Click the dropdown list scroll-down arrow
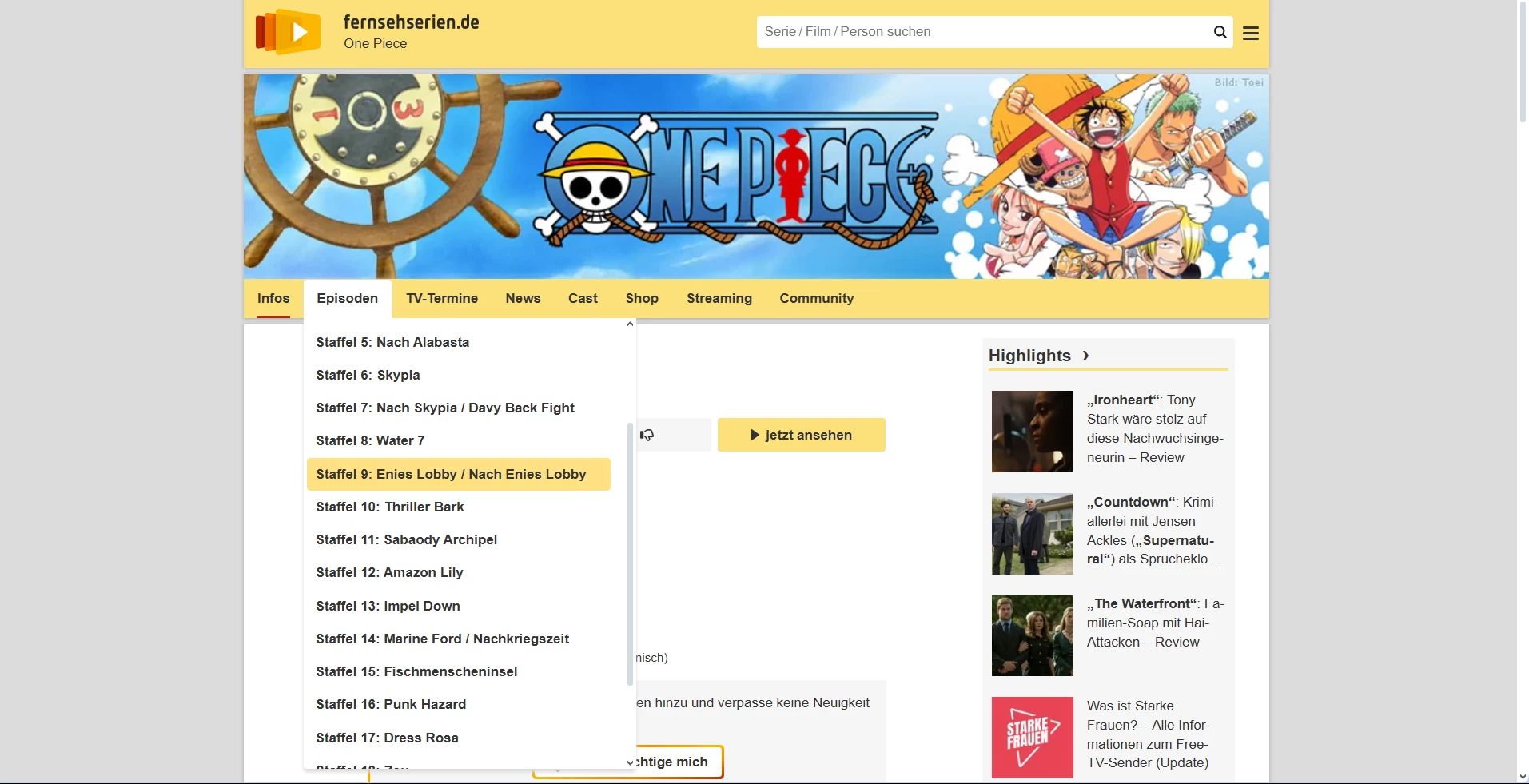 click(630, 762)
